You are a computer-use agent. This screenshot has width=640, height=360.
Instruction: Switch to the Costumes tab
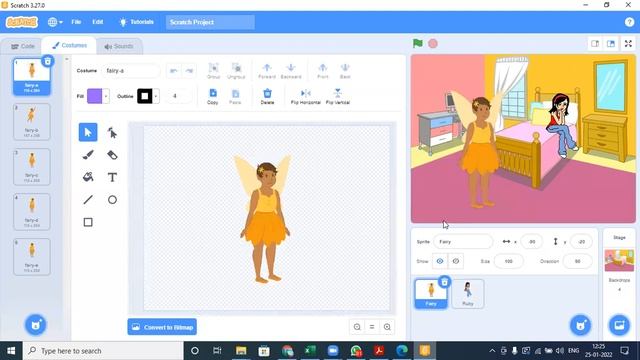click(x=69, y=45)
